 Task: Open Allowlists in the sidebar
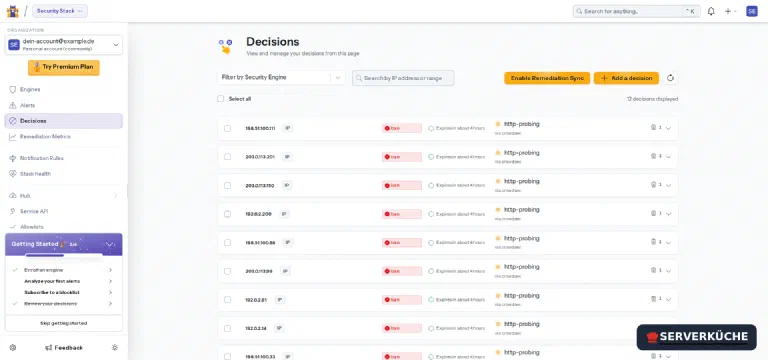[x=64, y=227]
